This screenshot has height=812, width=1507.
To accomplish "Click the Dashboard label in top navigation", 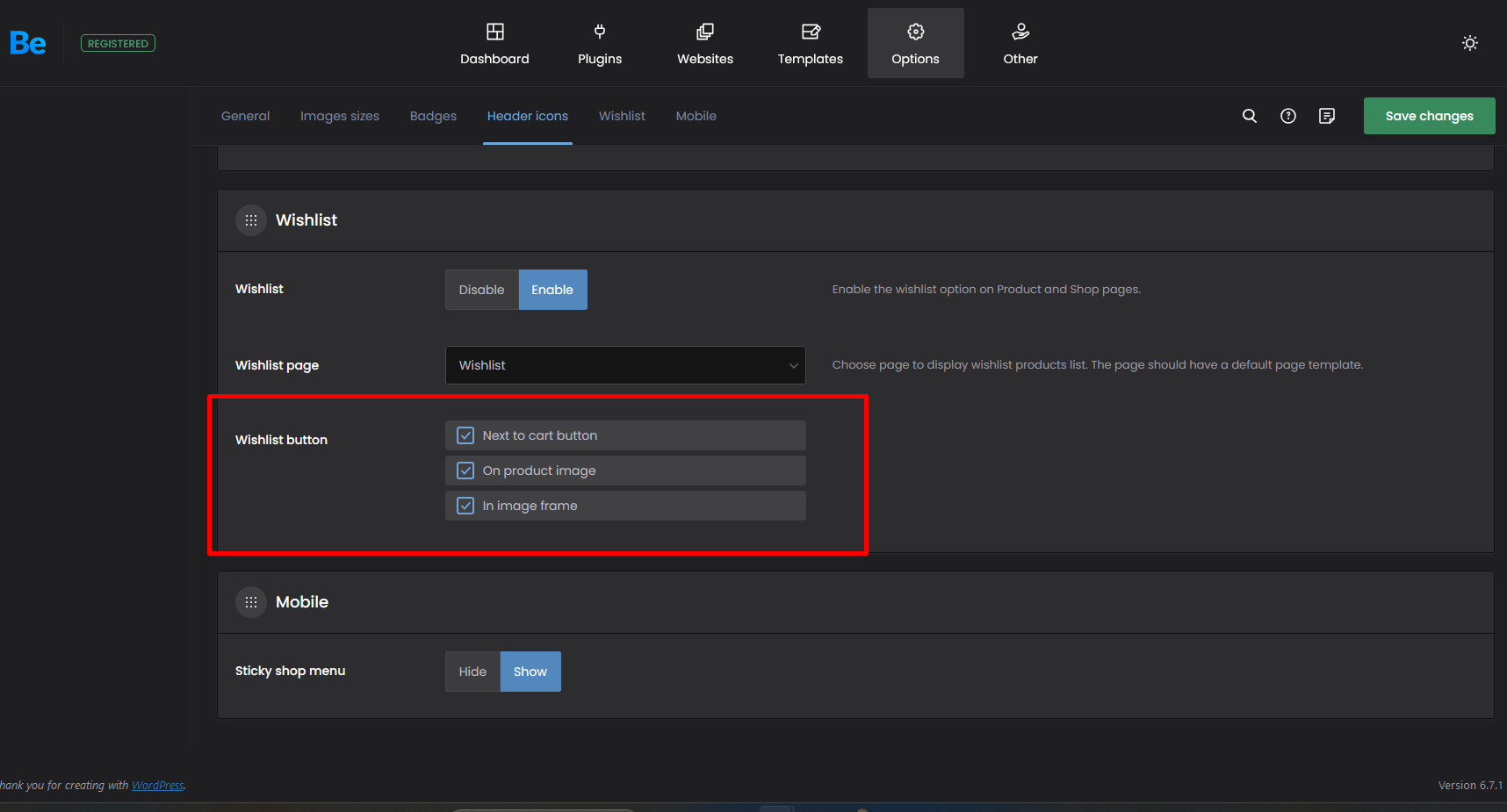I will 495,59.
